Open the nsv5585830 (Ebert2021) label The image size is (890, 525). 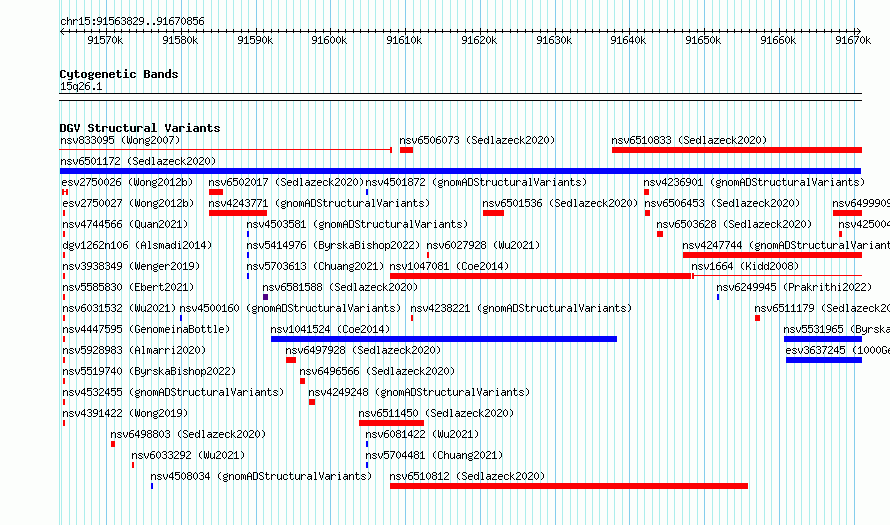tap(128, 287)
